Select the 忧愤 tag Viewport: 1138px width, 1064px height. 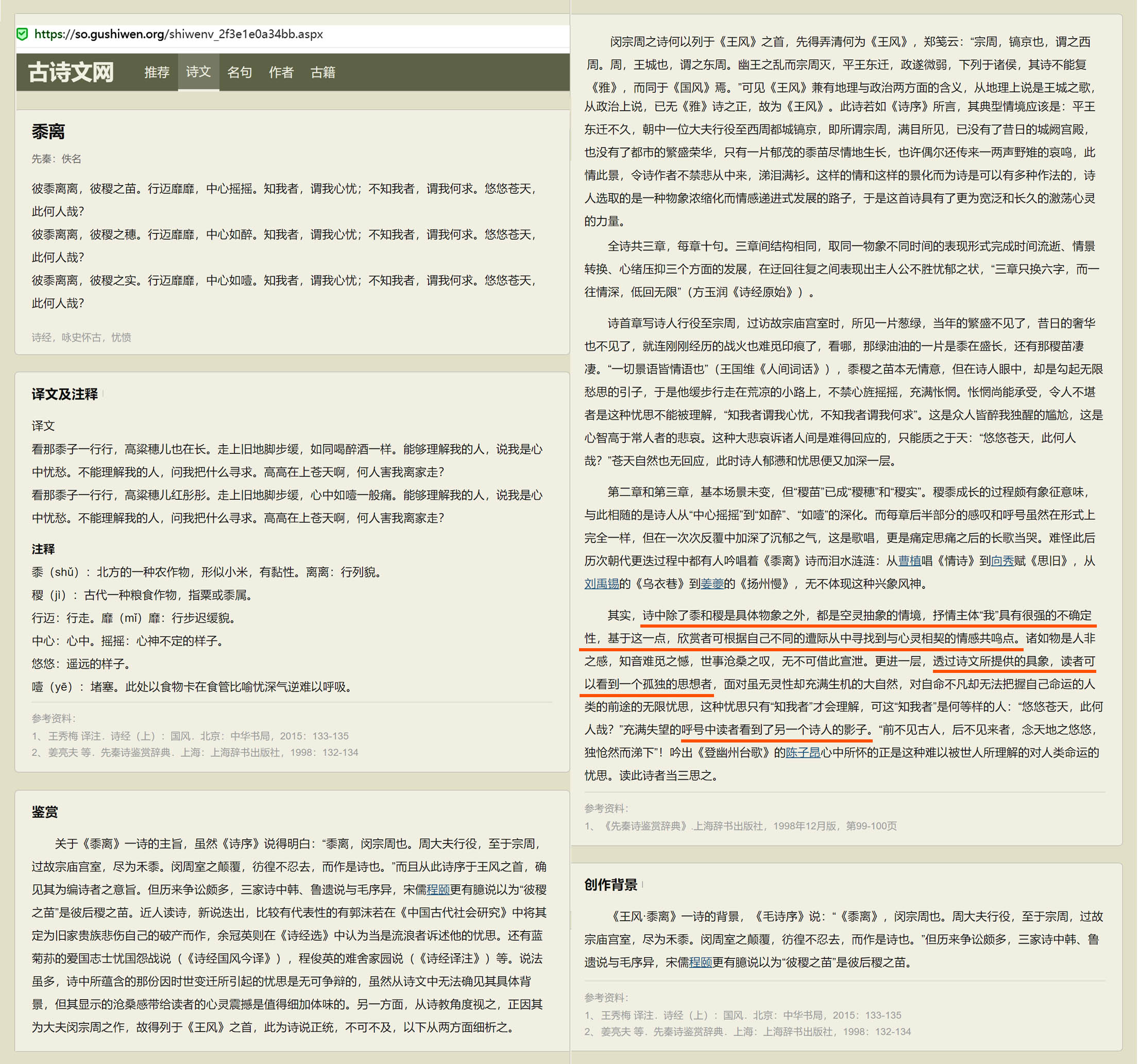click(121, 337)
